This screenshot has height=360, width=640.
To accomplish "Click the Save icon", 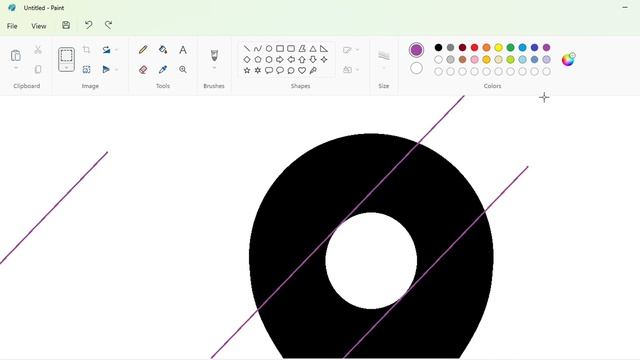I will [66, 25].
